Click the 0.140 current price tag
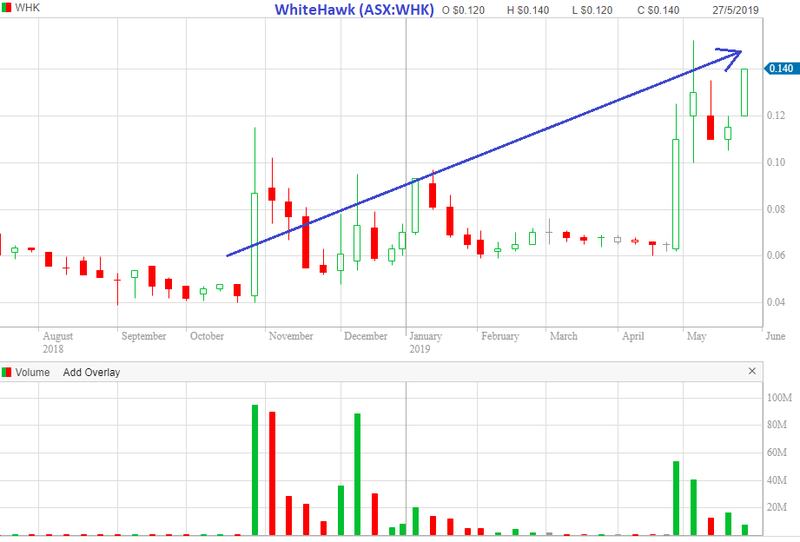Image resolution: width=800 pixels, height=542 pixels. [x=781, y=68]
